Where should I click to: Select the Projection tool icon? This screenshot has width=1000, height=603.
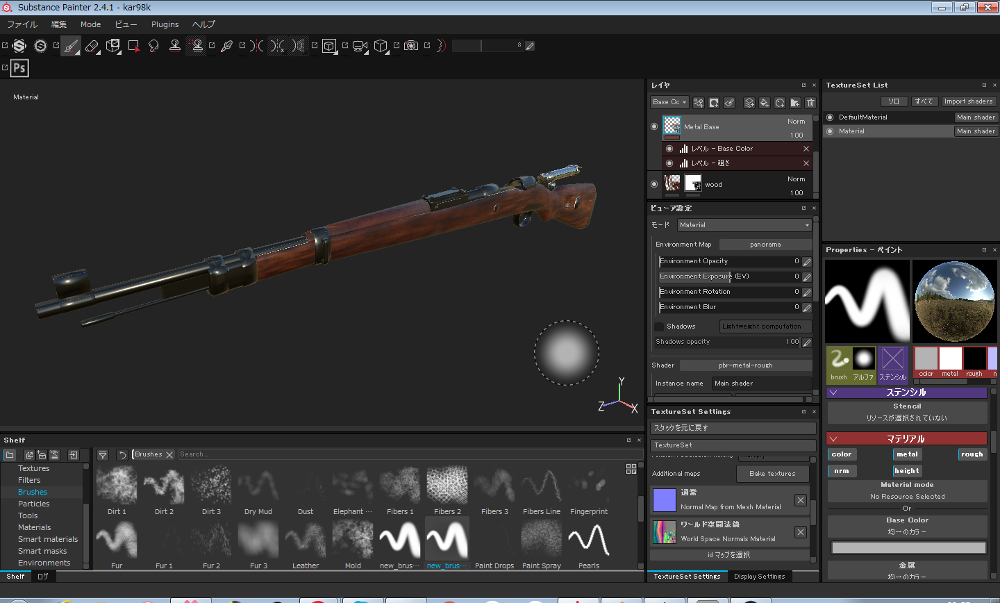coord(113,46)
